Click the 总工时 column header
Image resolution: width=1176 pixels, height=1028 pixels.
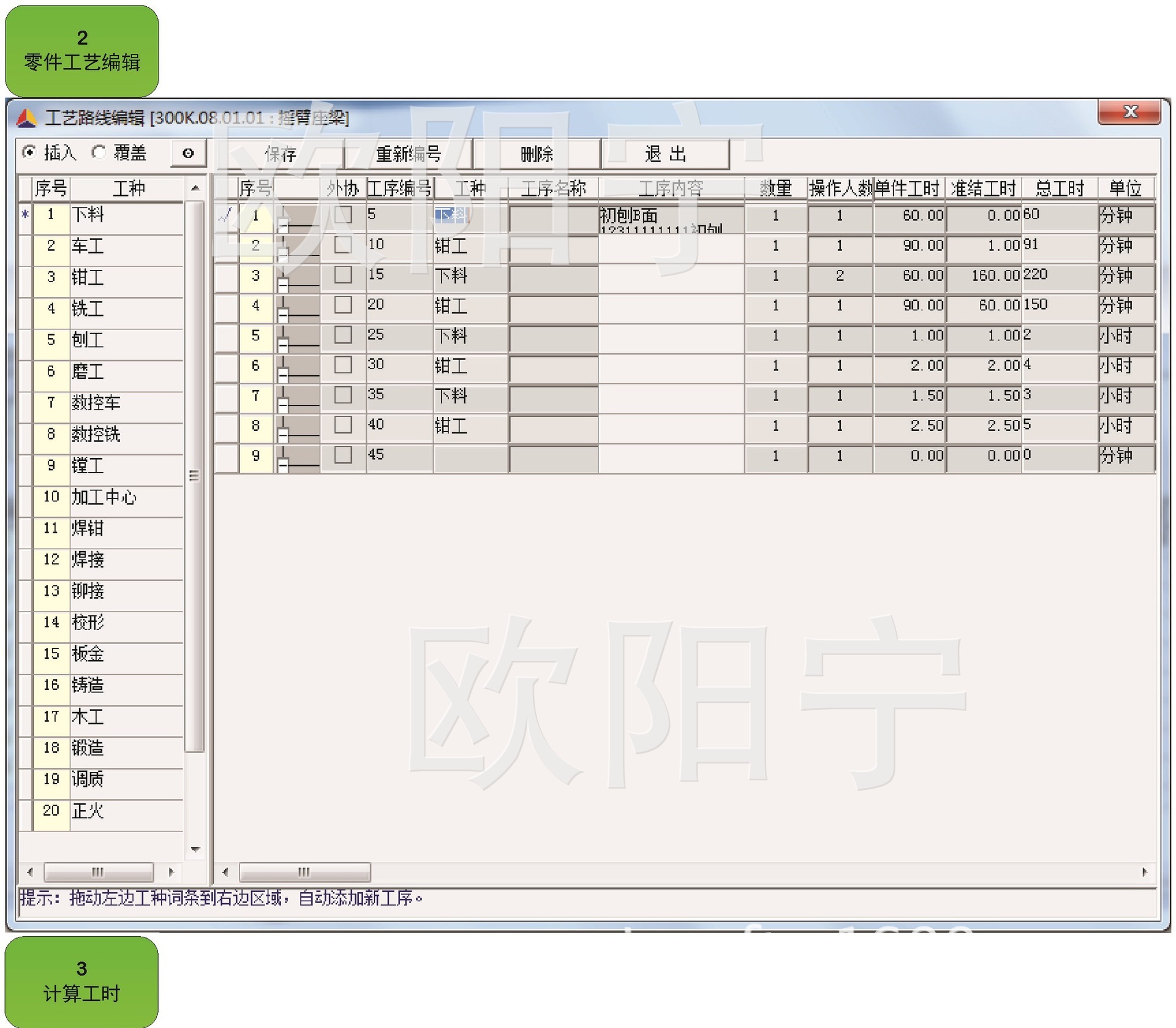1060,188
